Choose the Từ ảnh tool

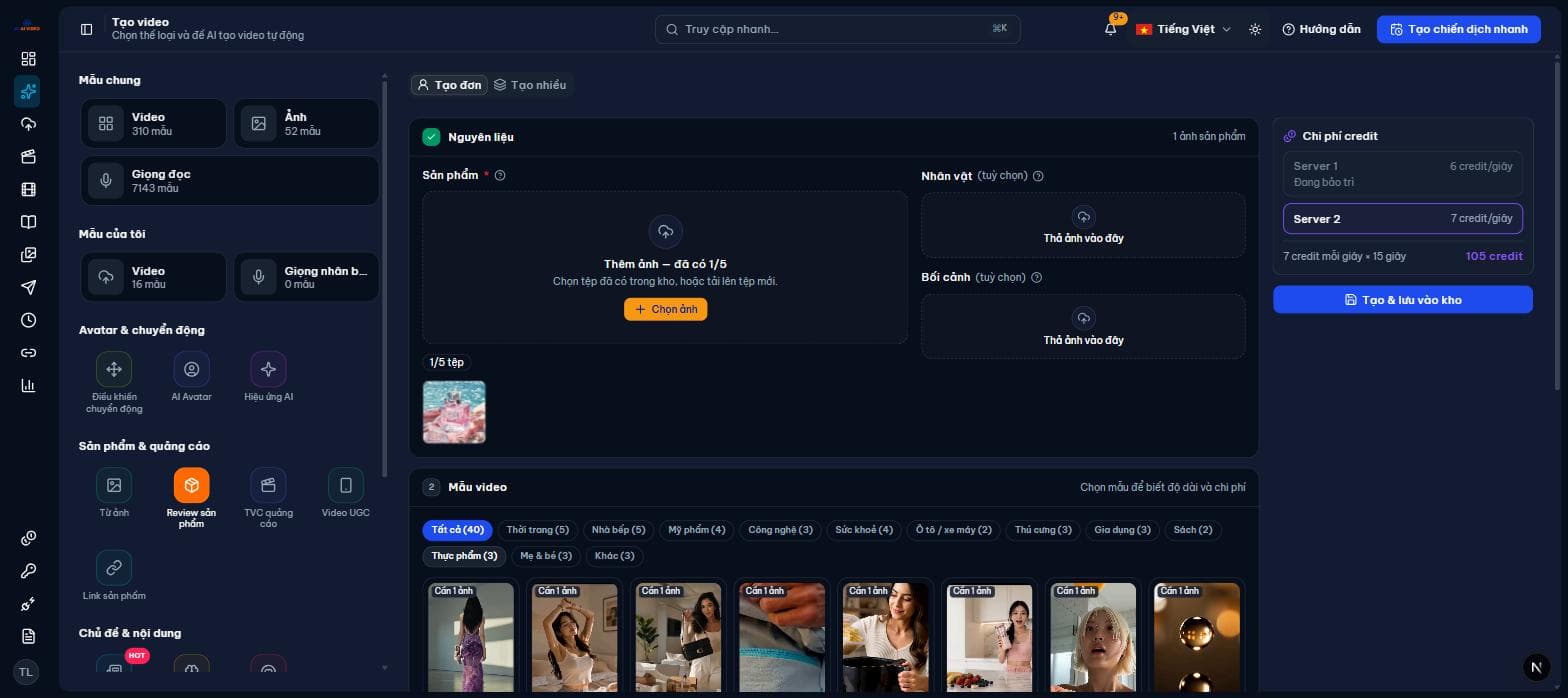pos(114,493)
